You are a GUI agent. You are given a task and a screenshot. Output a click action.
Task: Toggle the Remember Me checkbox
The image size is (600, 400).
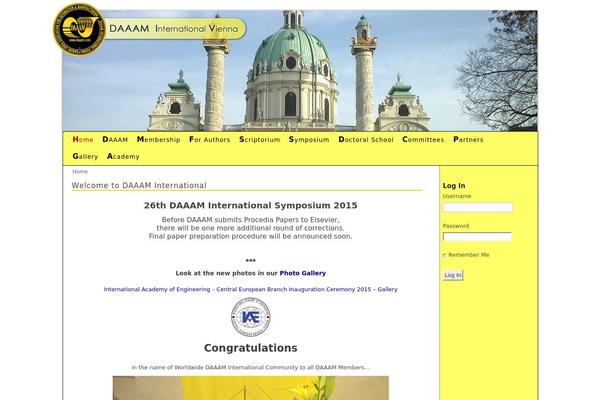pyautogui.click(x=445, y=255)
